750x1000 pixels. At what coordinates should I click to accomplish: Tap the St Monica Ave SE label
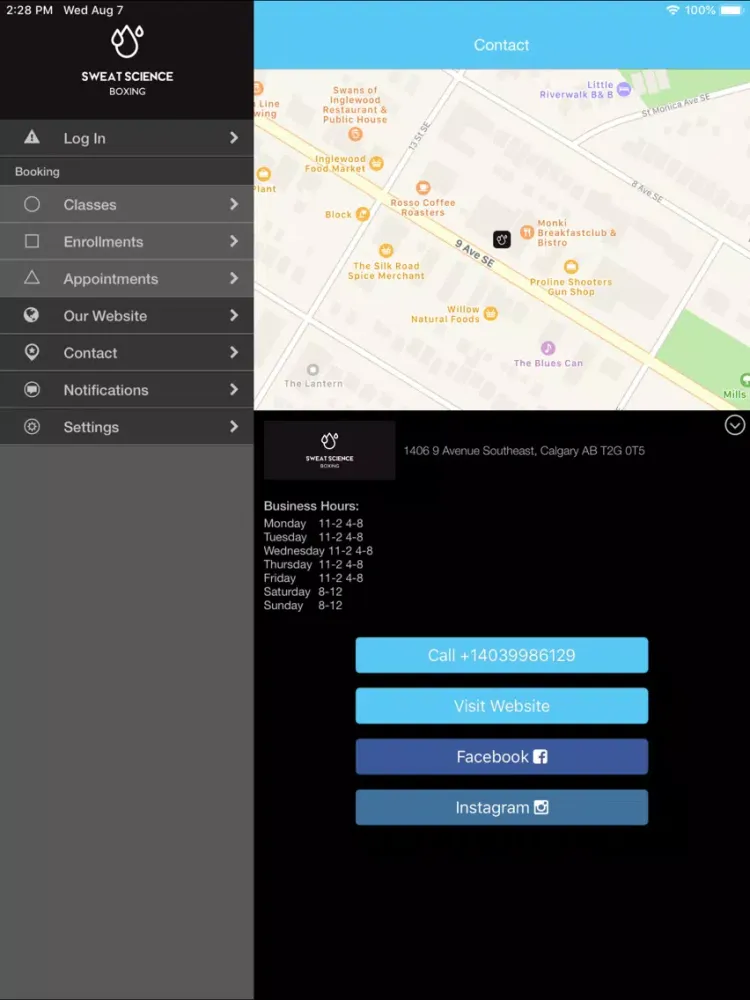coord(676,105)
